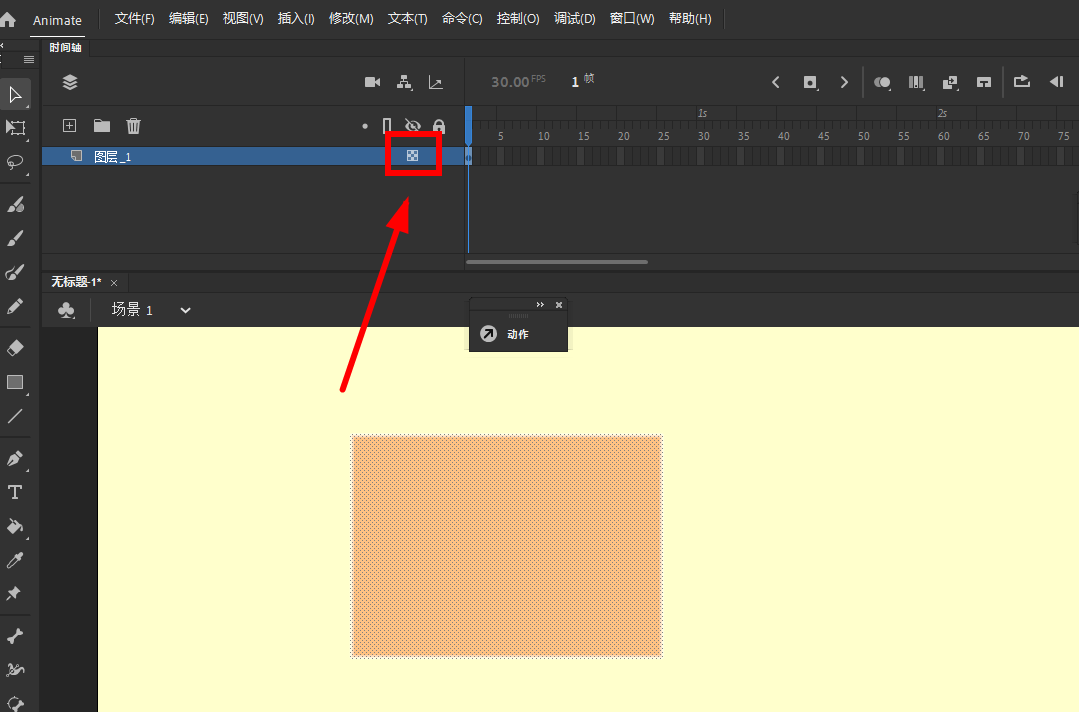1079x712 pixels.
Task: Select the Line tool
Action: (15, 416)
